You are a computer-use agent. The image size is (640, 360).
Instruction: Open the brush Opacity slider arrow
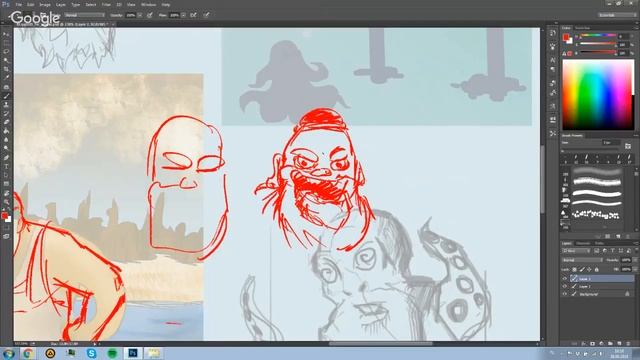pos(140,15)
